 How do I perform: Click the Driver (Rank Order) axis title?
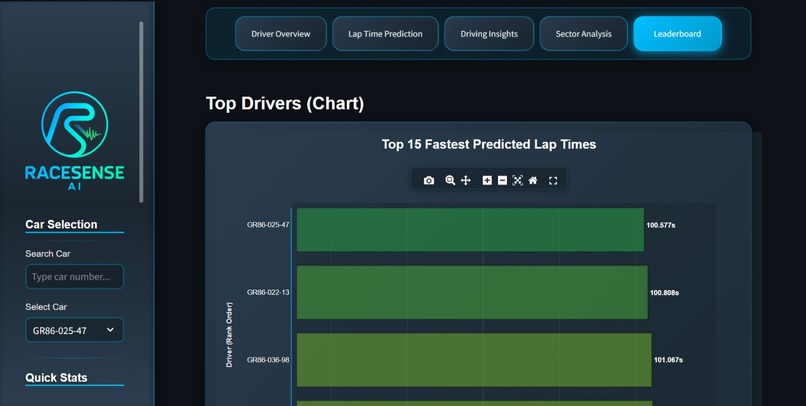click(229, 335)
